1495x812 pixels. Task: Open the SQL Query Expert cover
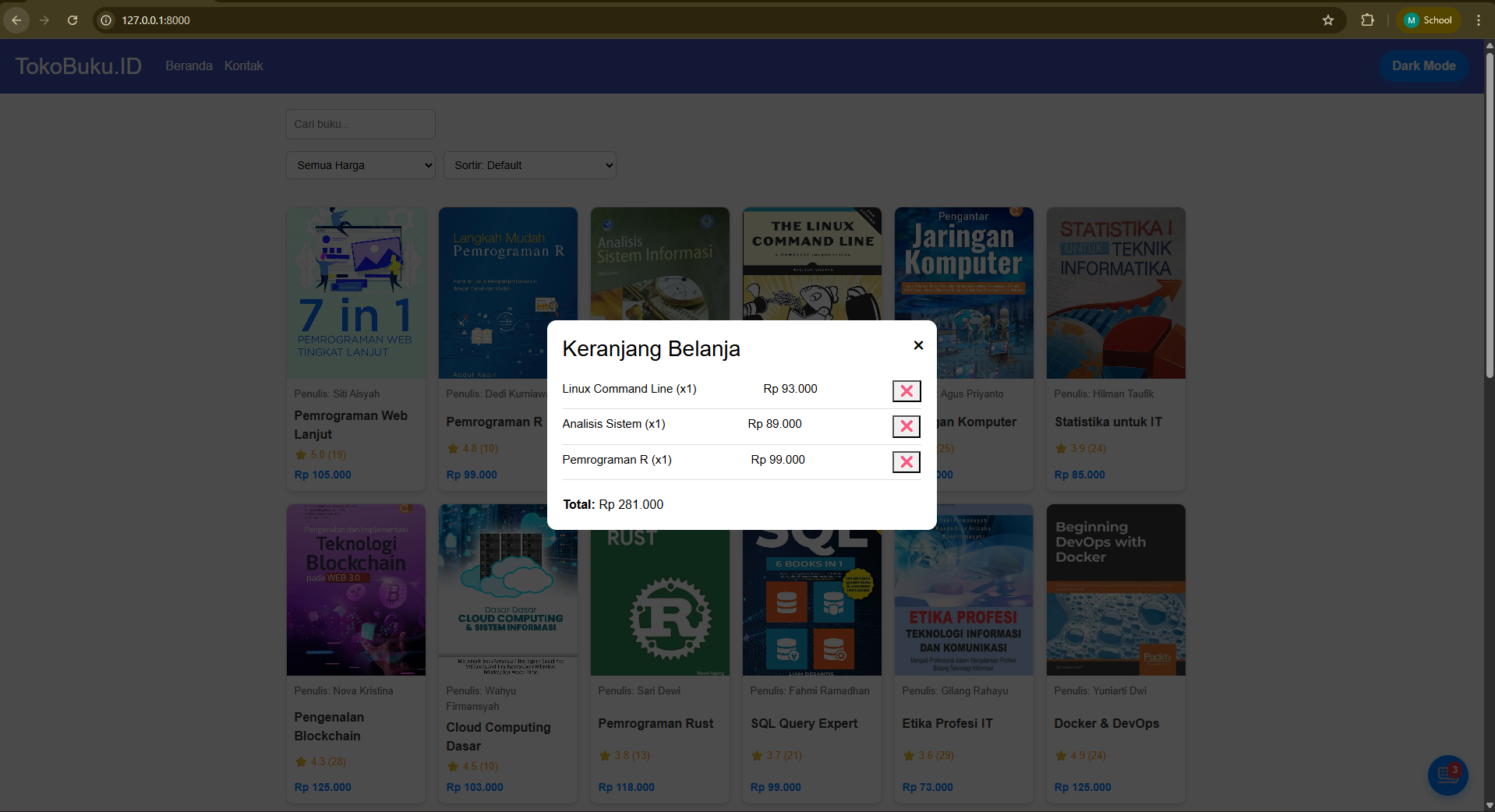point(812,602)
